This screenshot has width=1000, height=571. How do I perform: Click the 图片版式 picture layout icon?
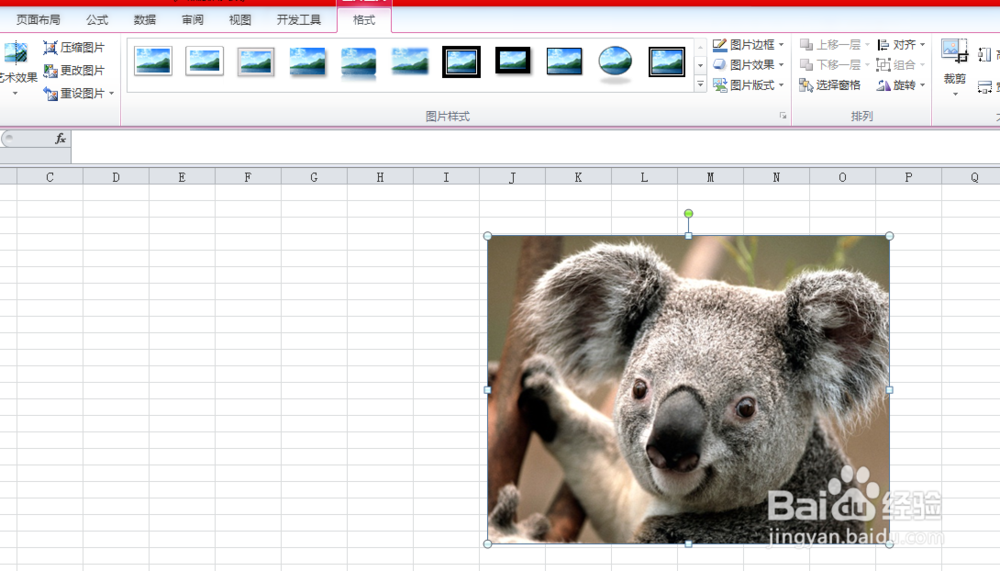(x=720, y=85)
